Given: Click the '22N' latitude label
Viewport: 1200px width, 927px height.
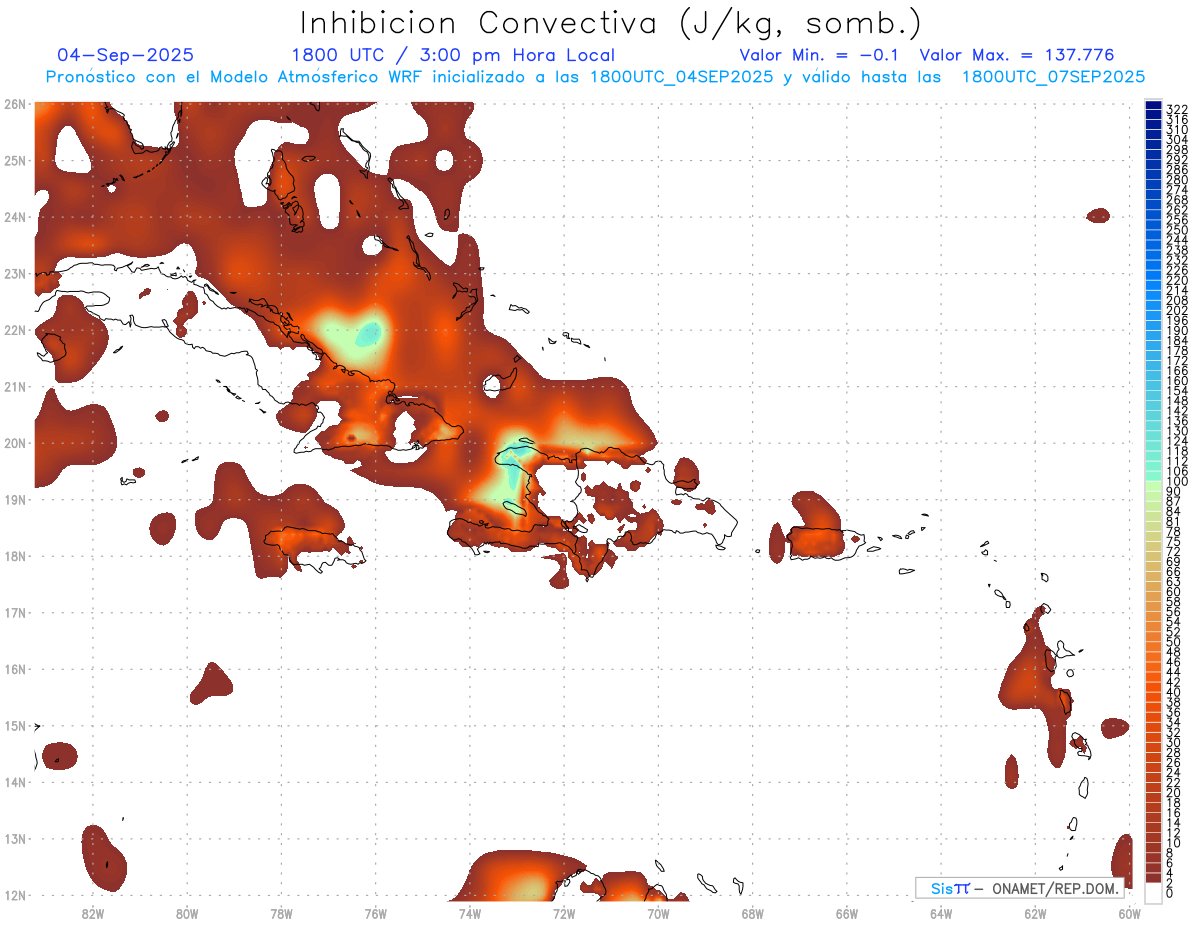Looking at the screenshot, I should [x=14, y=330].
